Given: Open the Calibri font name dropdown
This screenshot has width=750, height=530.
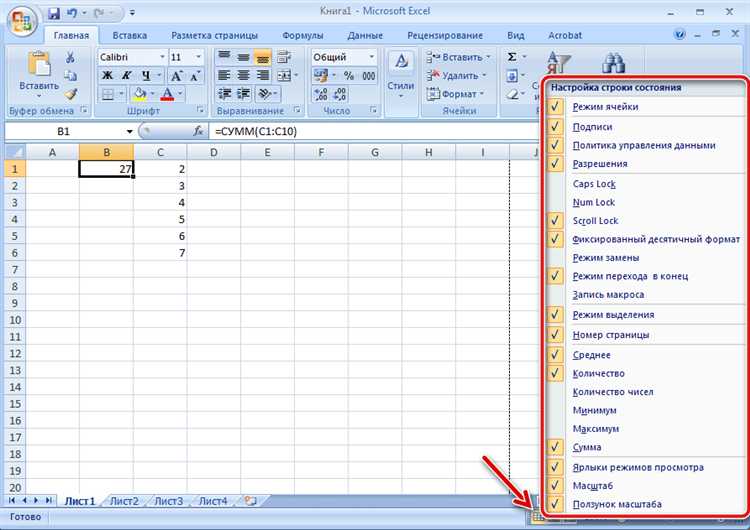Looking at the screenshot, I should (162, 57).
